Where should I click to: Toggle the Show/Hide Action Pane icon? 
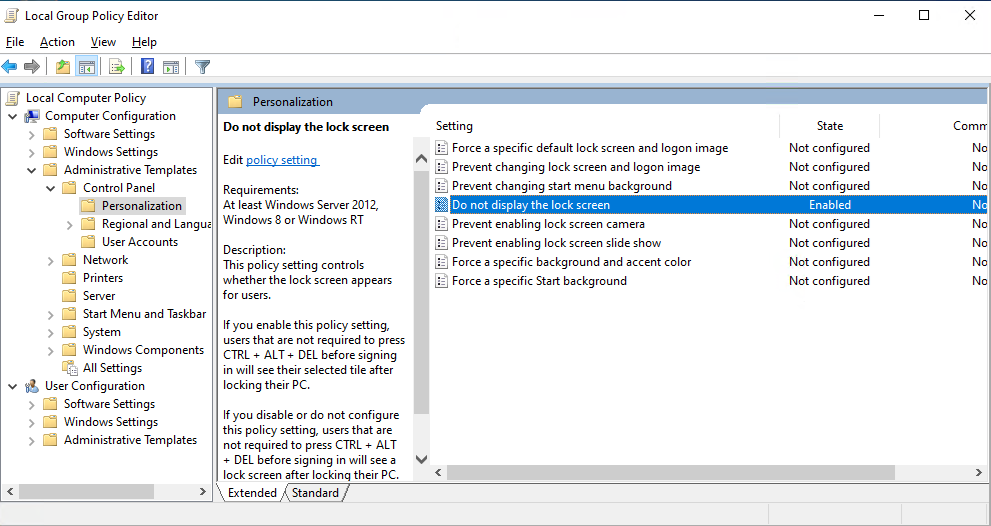click(x=171, y=66)
